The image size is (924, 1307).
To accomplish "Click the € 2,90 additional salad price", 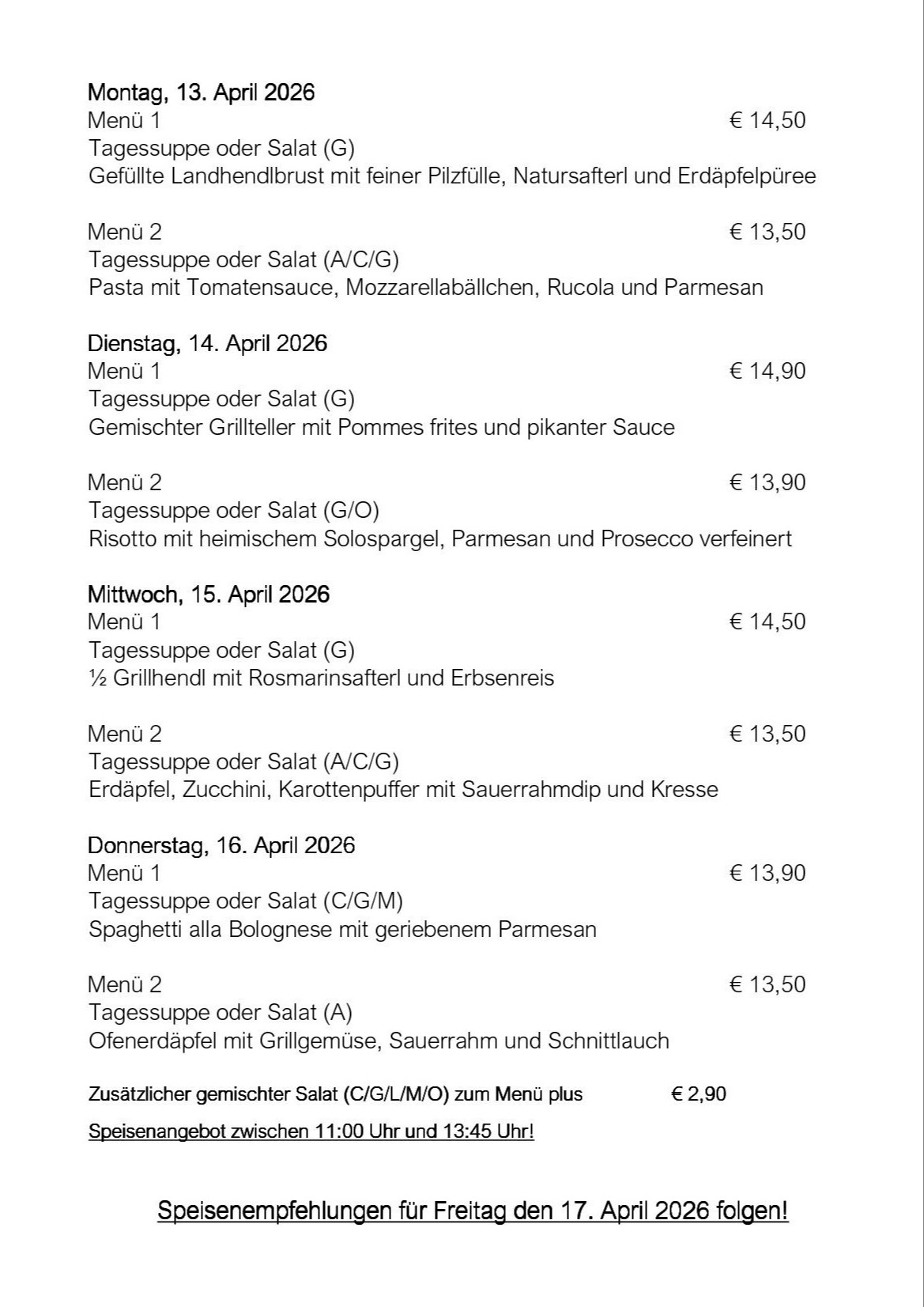I will pyautogui.click(x=699, y=1094).
